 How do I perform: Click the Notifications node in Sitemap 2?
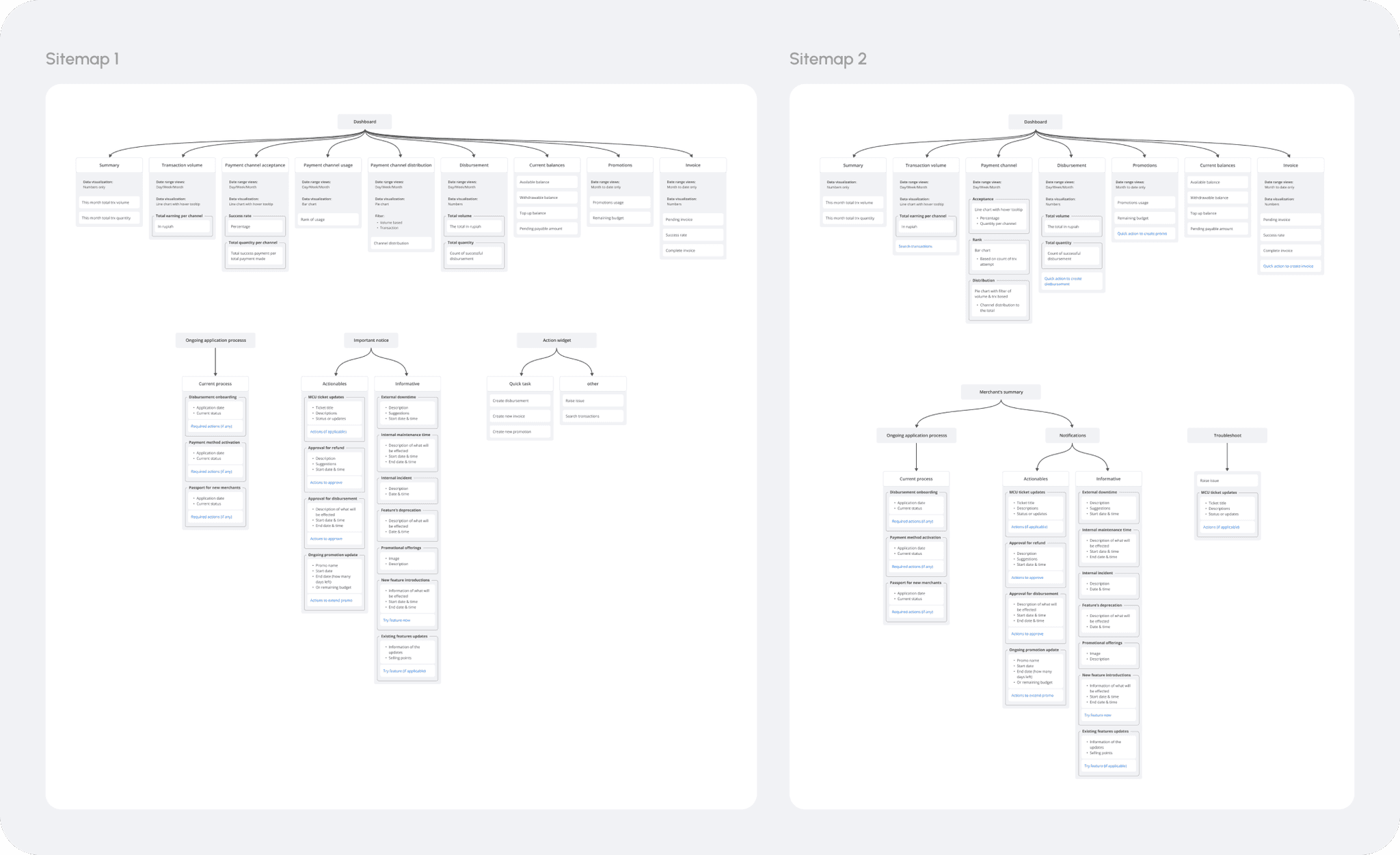tap(1072, 435)
